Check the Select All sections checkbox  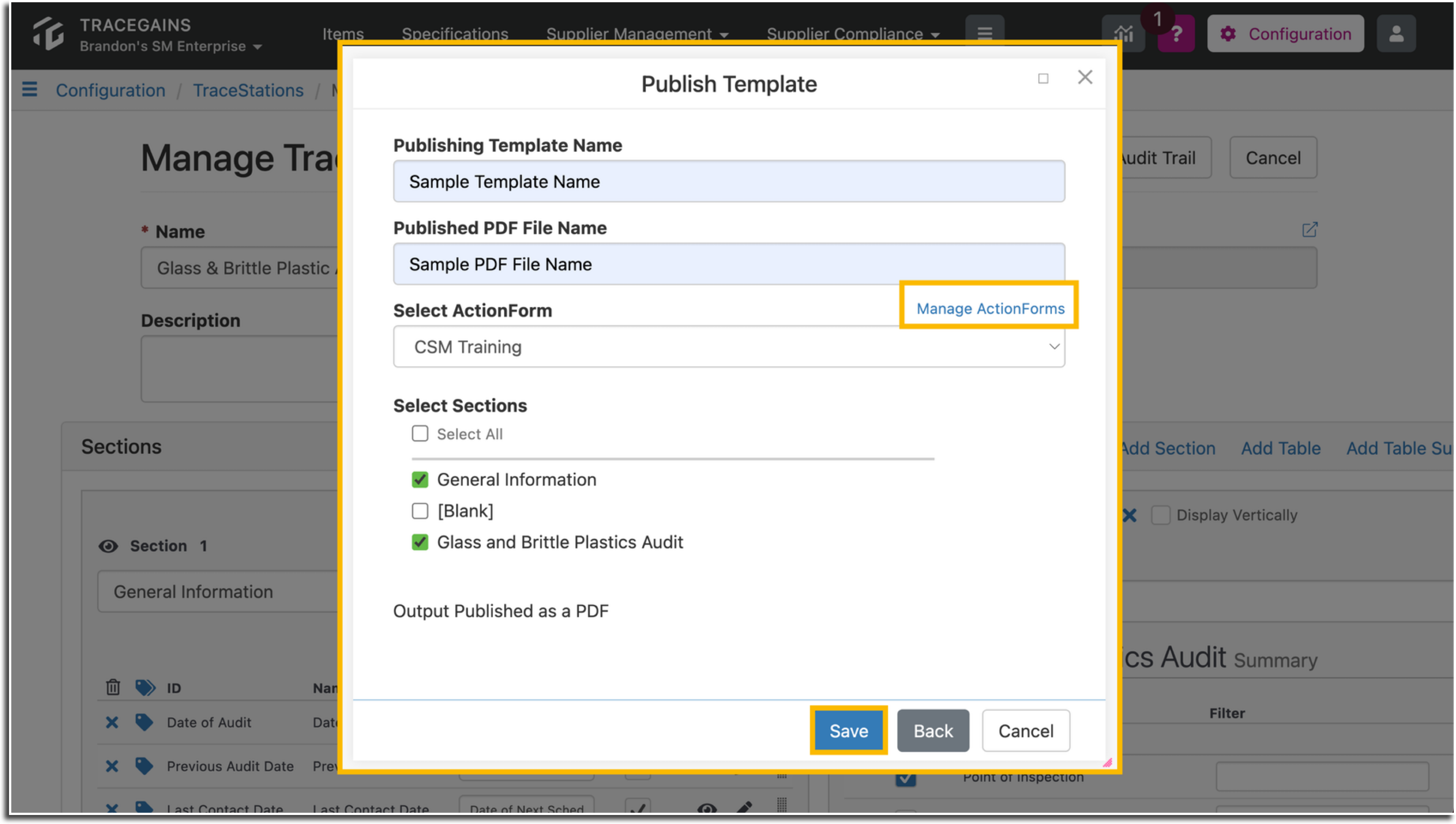coord(420,433)
